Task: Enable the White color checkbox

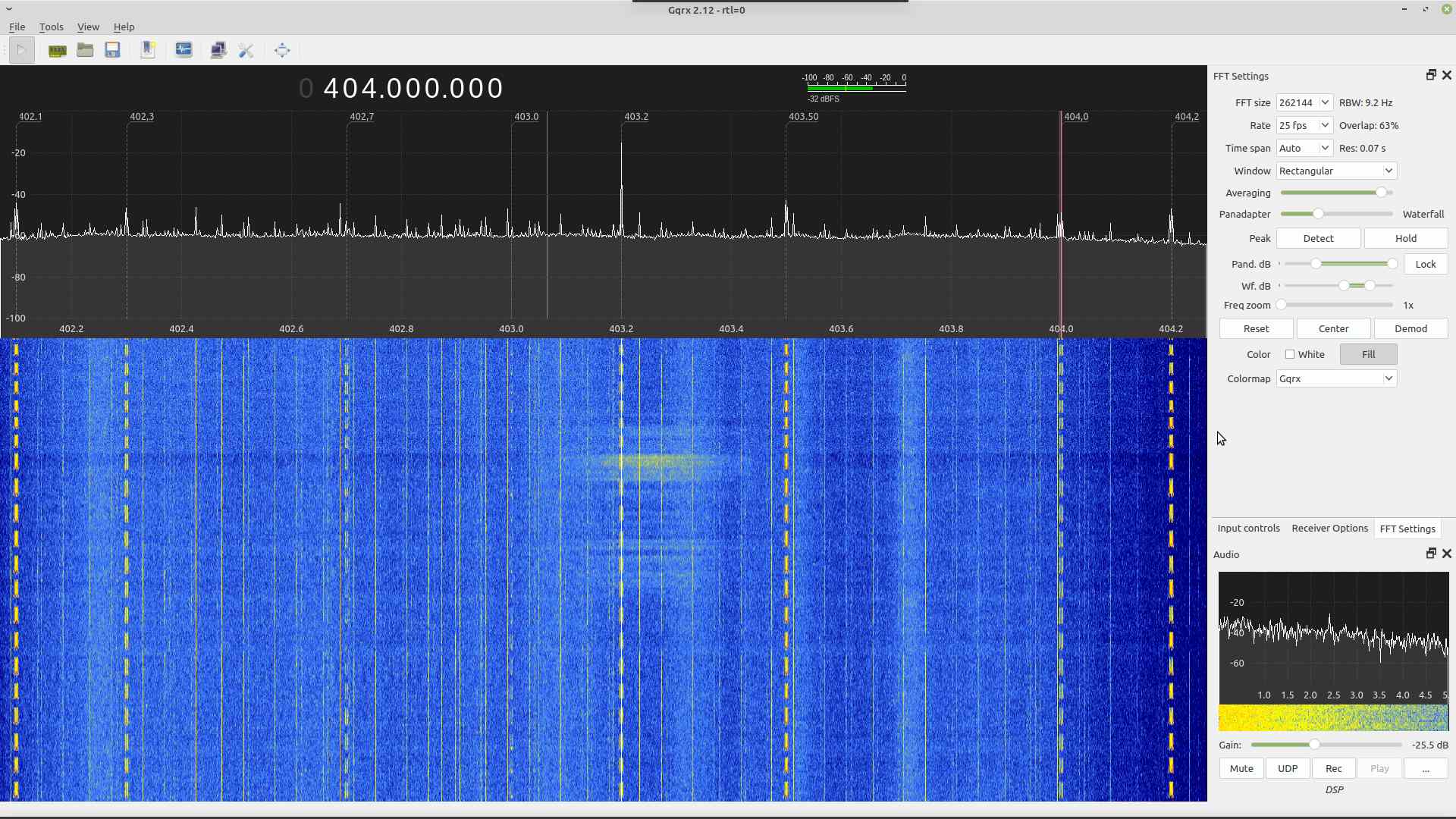Action: (x=1290, y=354)
